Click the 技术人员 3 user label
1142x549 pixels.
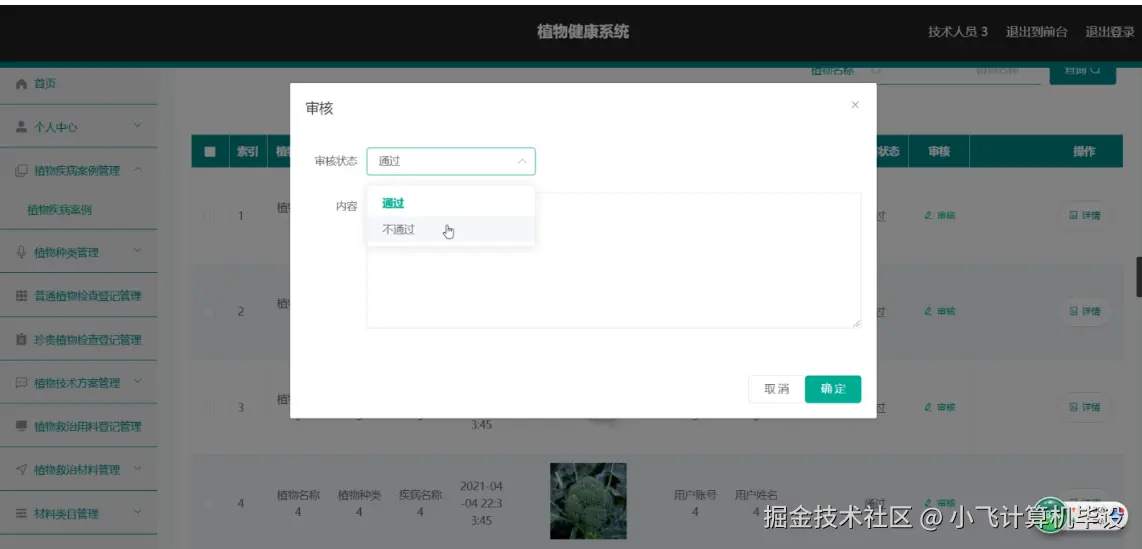pyautogui.click(x=958, y=32)
